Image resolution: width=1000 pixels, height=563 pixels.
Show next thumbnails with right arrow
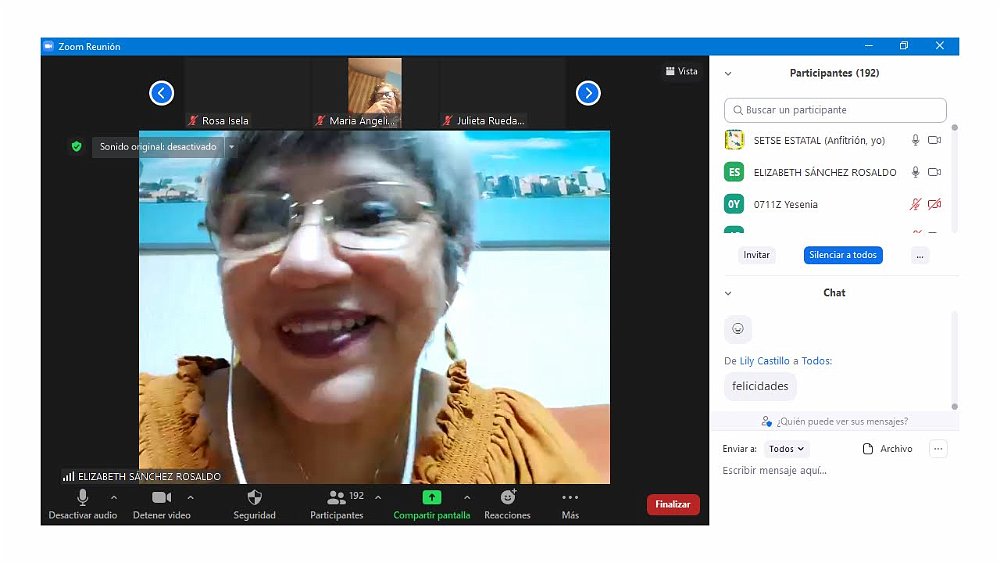[x=588, y=93]
